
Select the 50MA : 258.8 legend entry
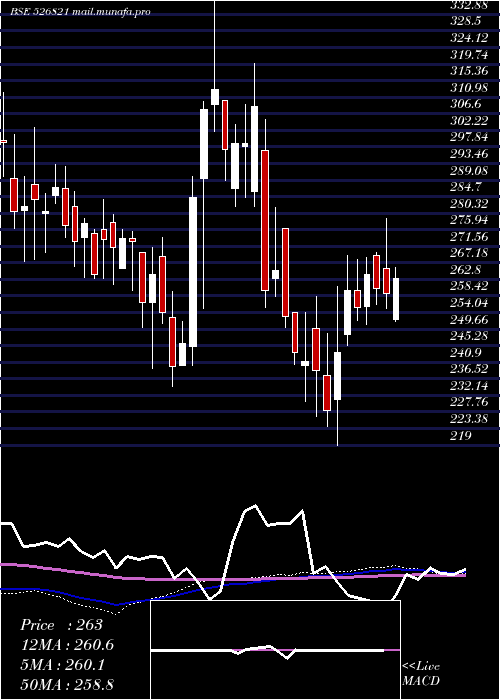(67, 685)
